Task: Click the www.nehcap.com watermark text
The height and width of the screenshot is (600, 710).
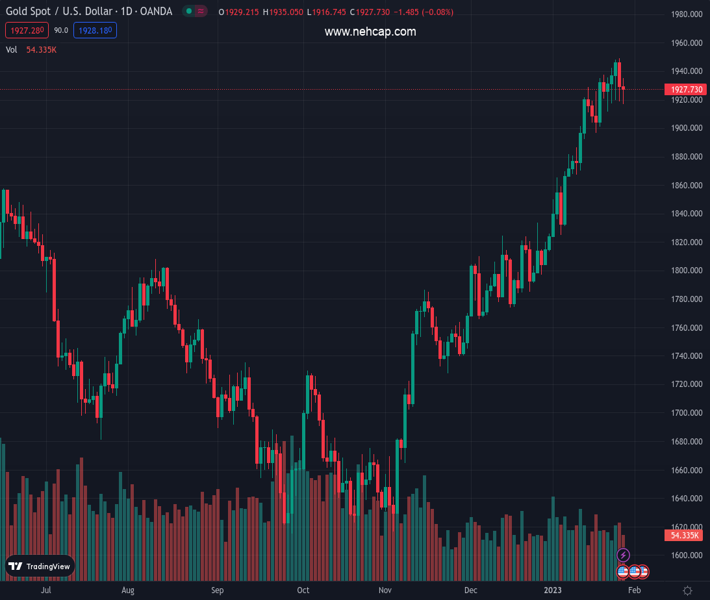Action: click(x=370, y=32)
